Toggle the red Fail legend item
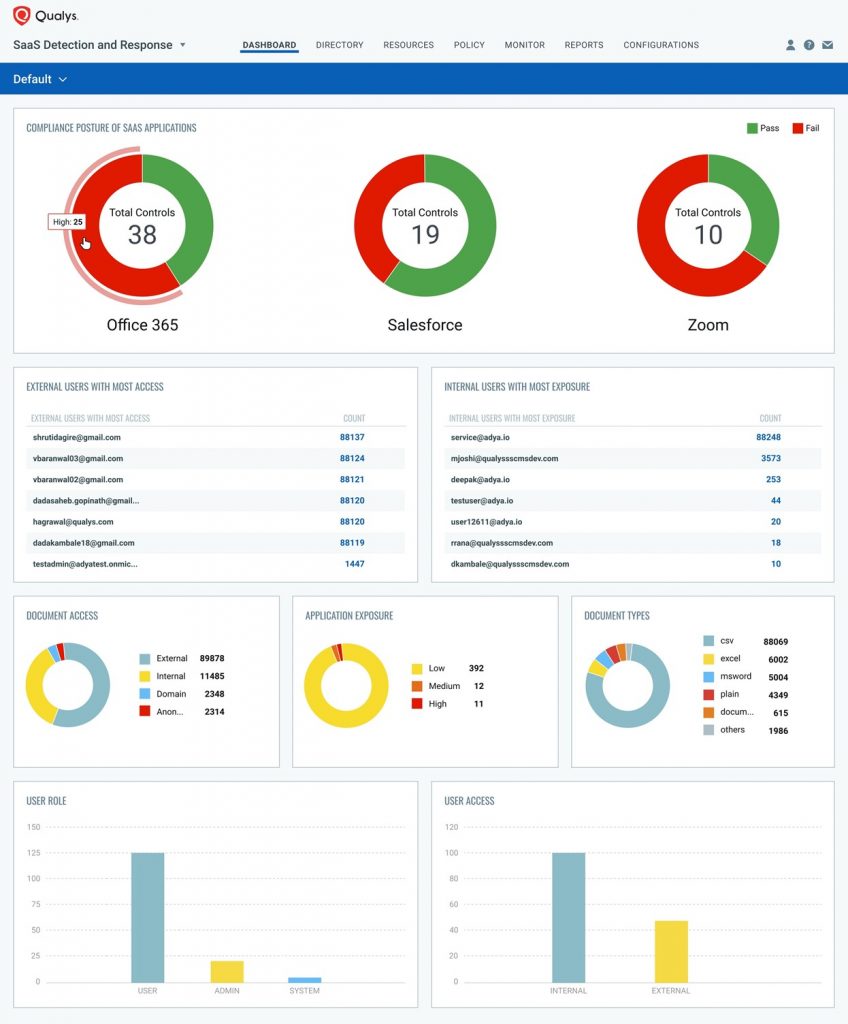This screenshot has height=1024, width=848. click(806, 128)
